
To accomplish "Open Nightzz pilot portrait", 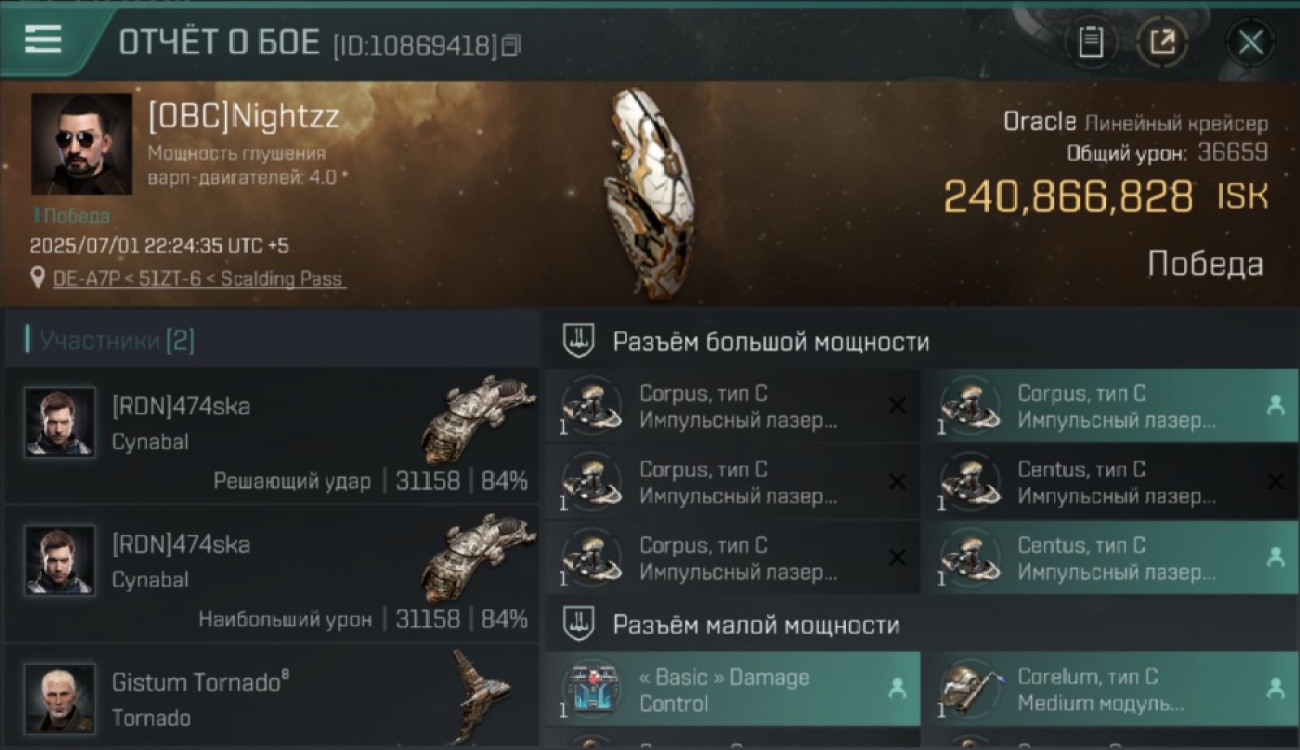I will pos(81,144).
